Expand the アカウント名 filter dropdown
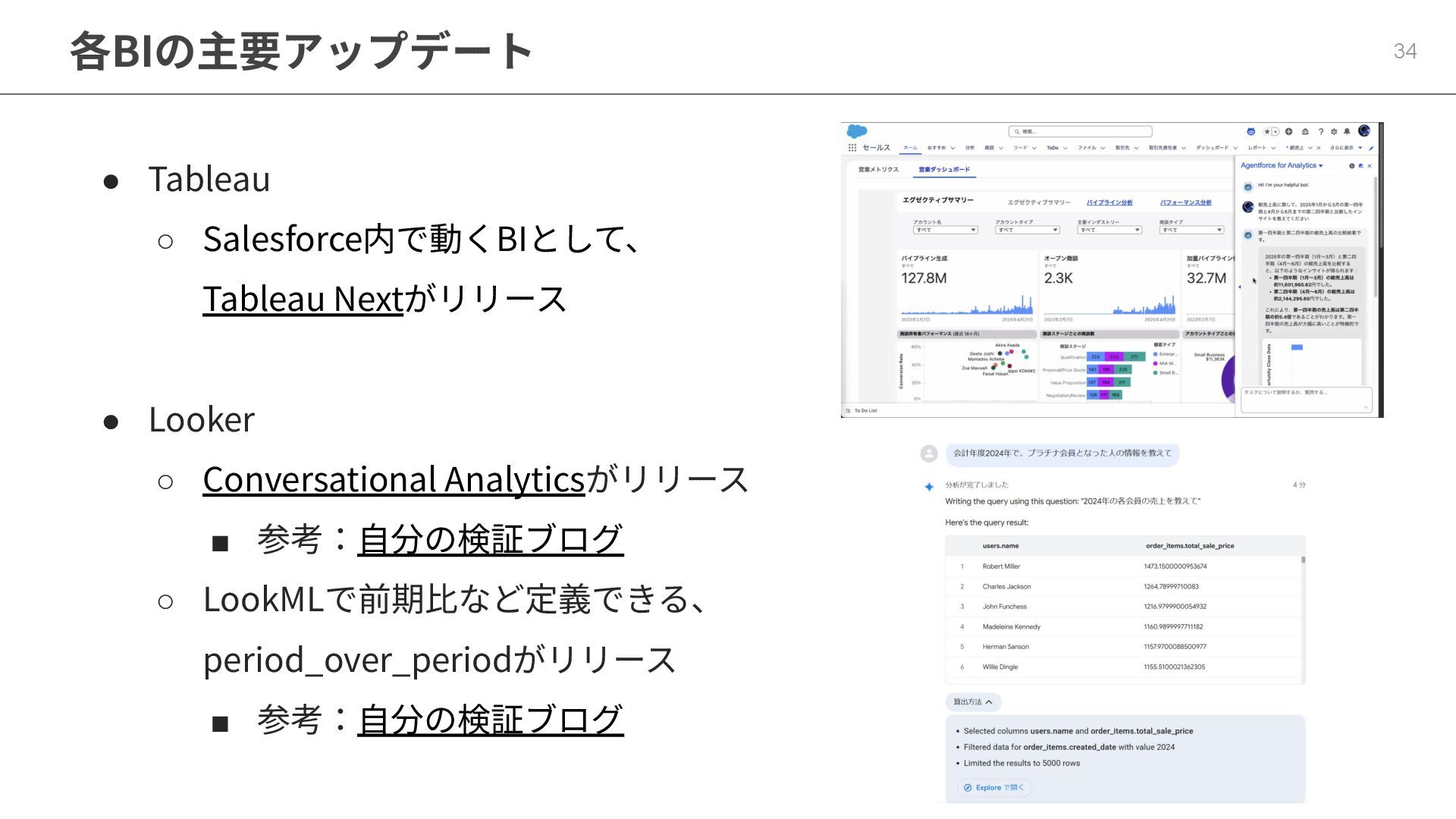1456x819 pixels. tap(945, 230)
